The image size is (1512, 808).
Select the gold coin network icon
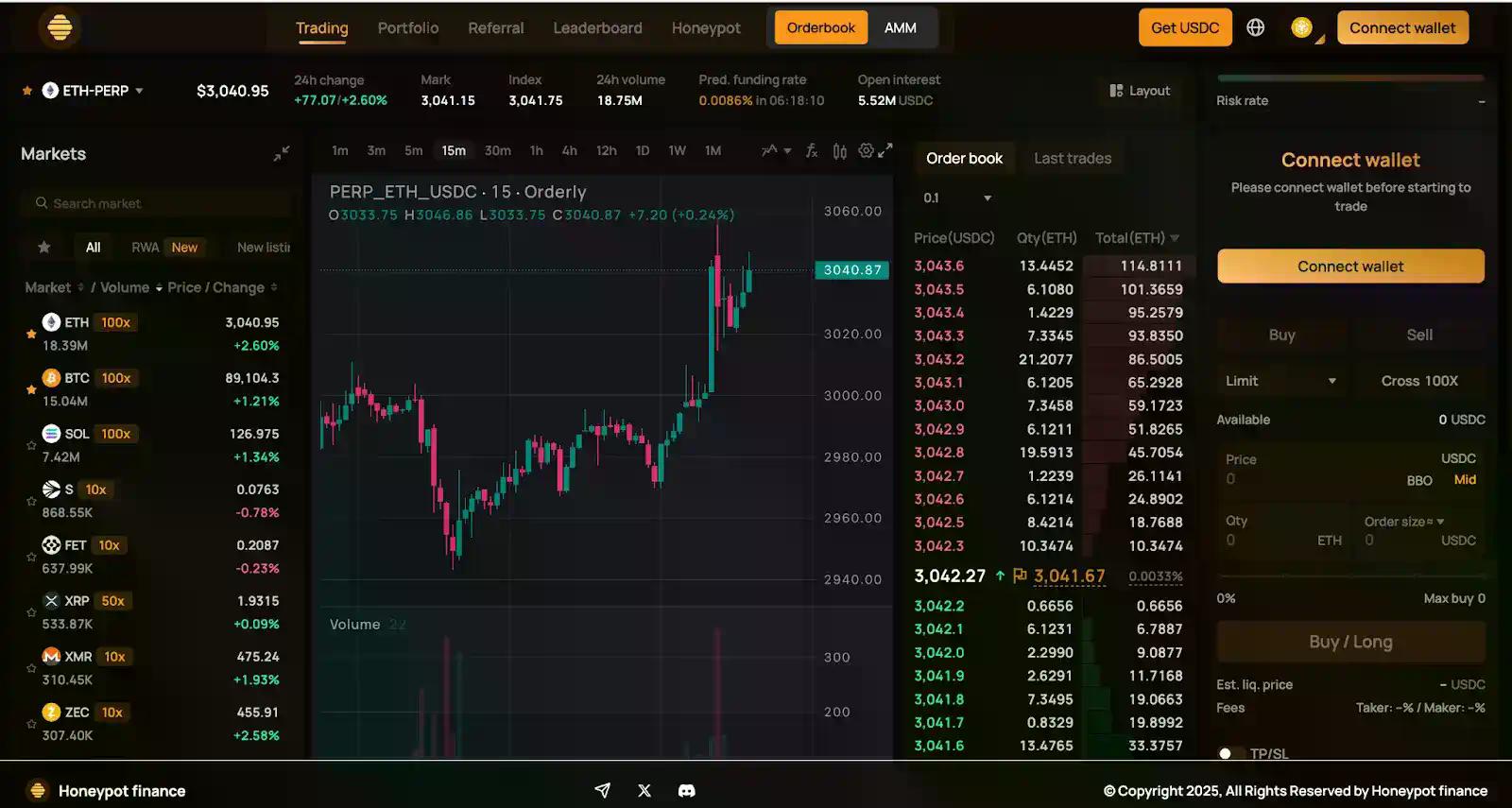(x=1302, y=27)
